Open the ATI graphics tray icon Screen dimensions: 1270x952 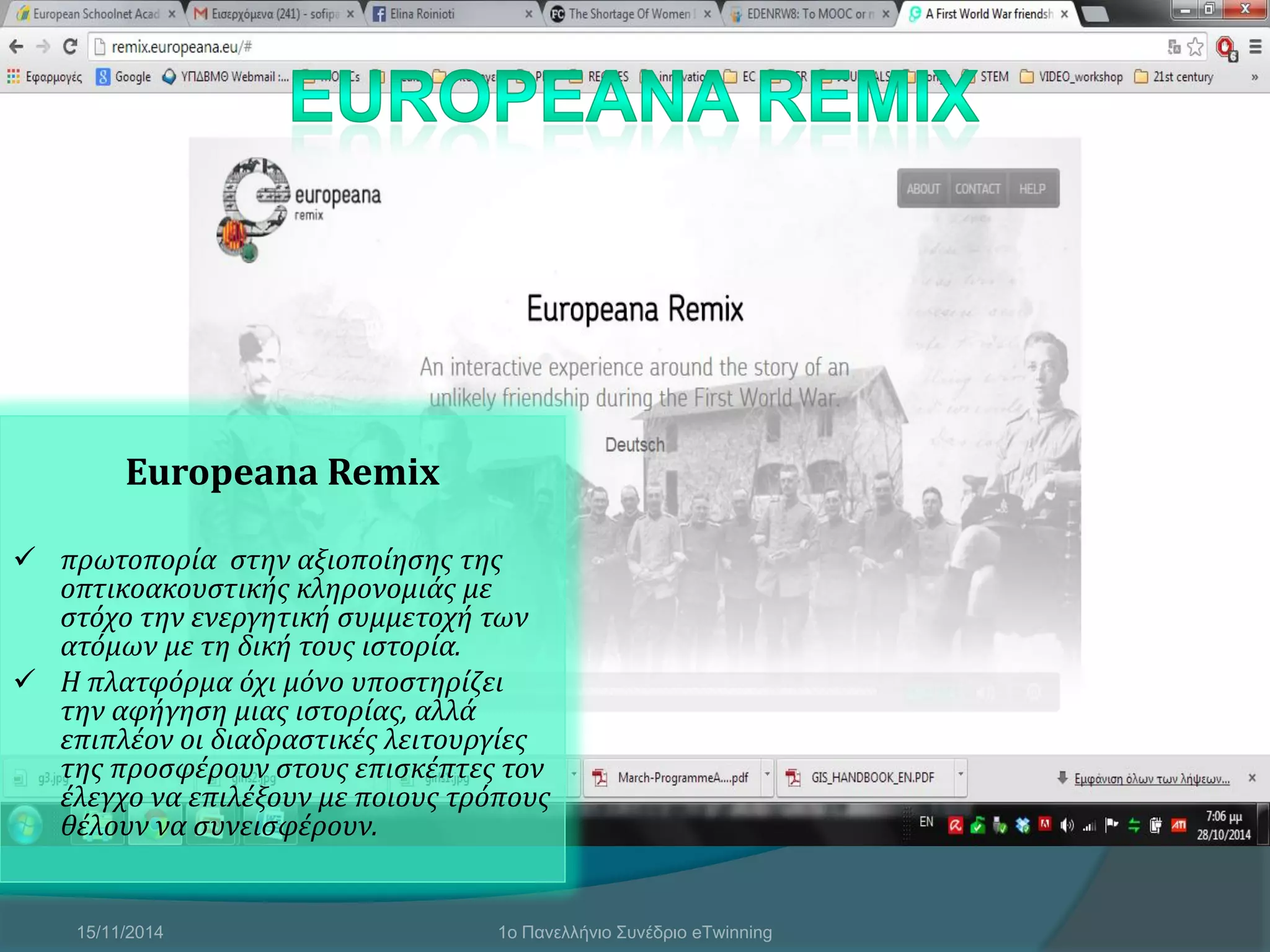tap(1179, 825)
